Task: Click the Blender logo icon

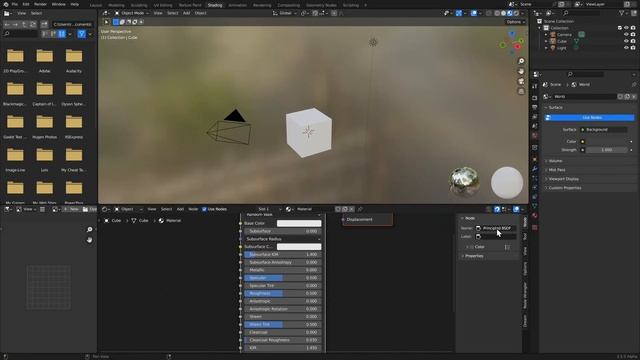Action: [5, 4]
